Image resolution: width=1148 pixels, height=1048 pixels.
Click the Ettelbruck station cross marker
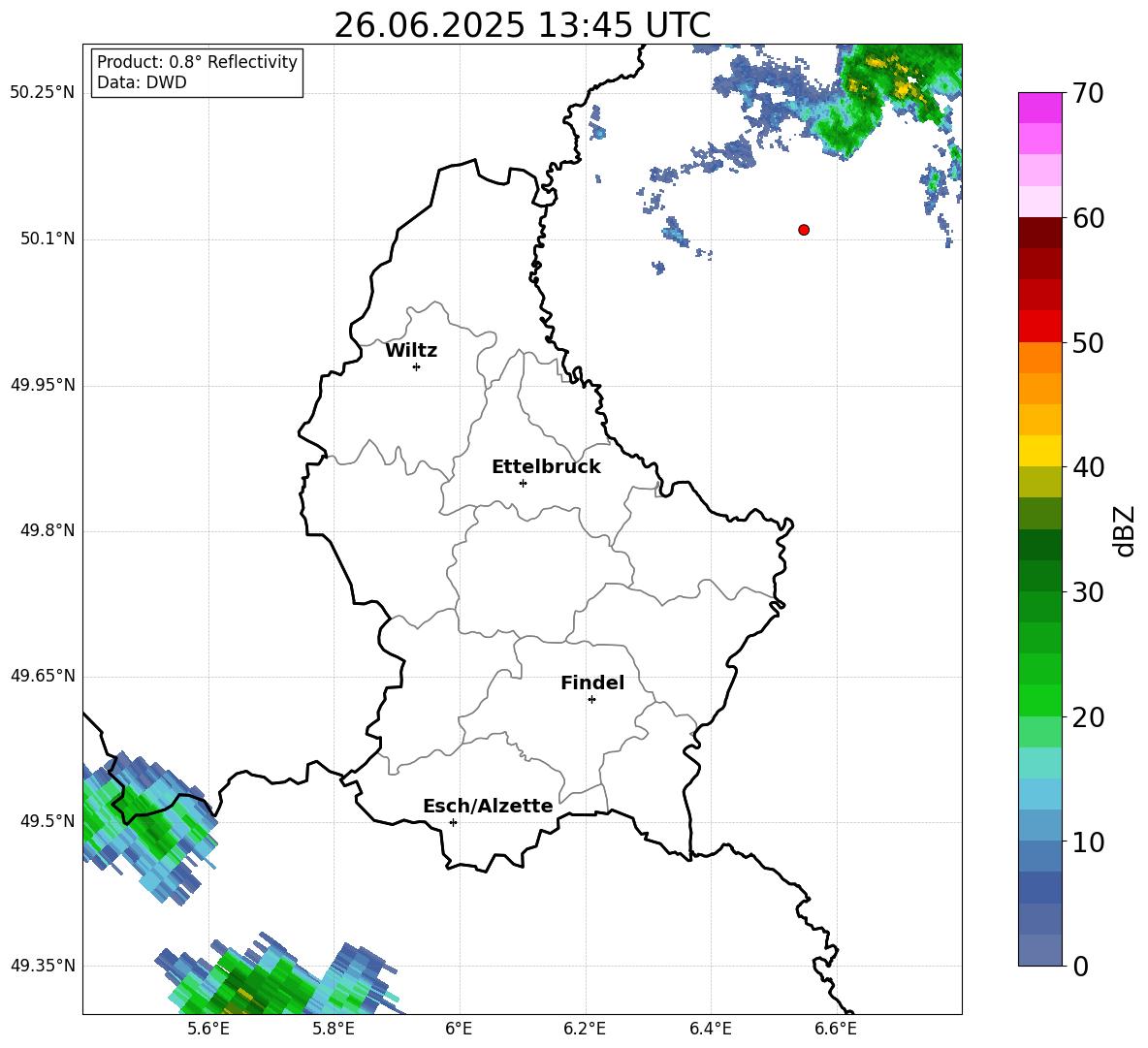(x=523, y=483)
